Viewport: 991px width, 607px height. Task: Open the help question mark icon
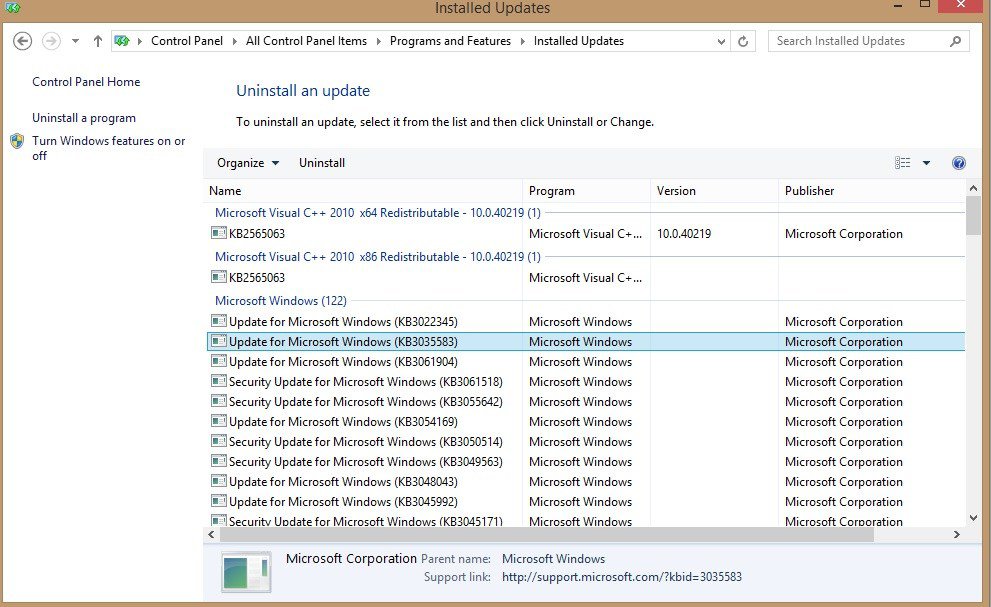[958, 163]
